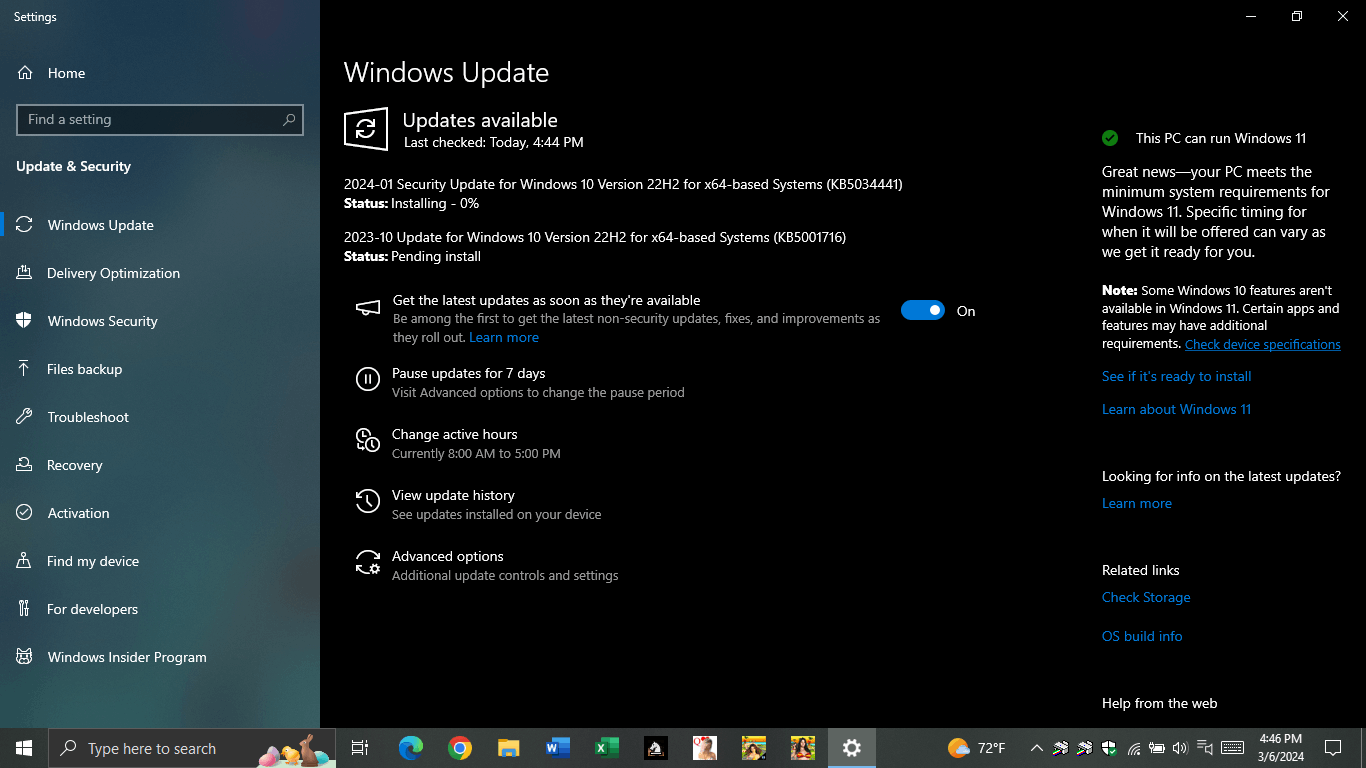This screenshot has width=1366, height=768.
Task: Click the taskbar Type here to search box
Action: (192, 748)
